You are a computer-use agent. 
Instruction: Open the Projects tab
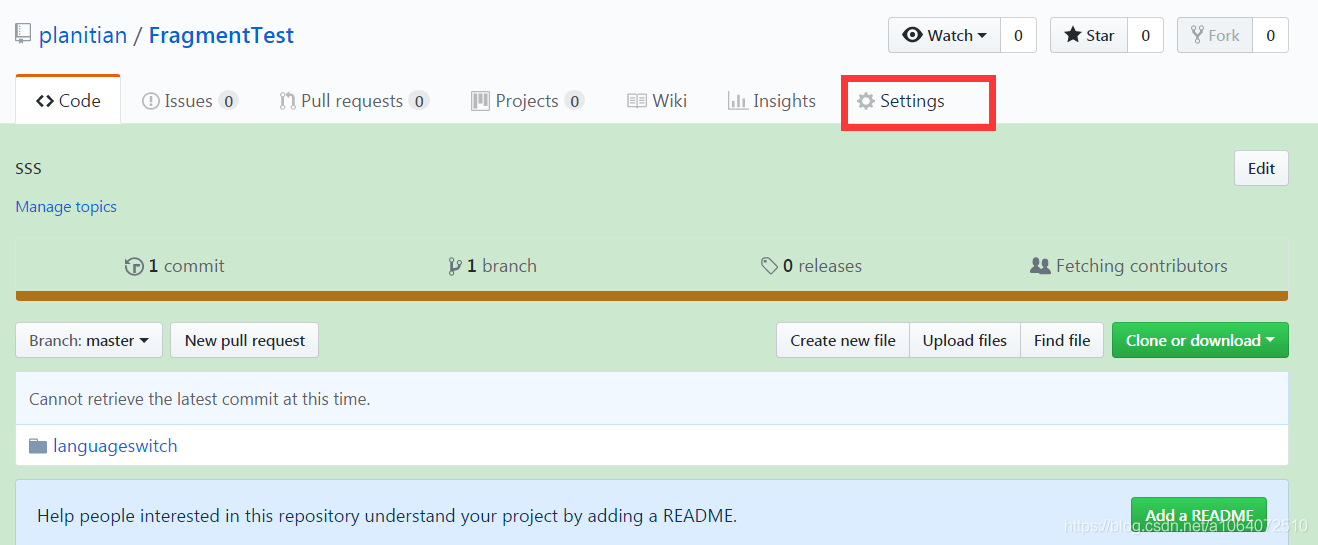[x=527, y=101]
